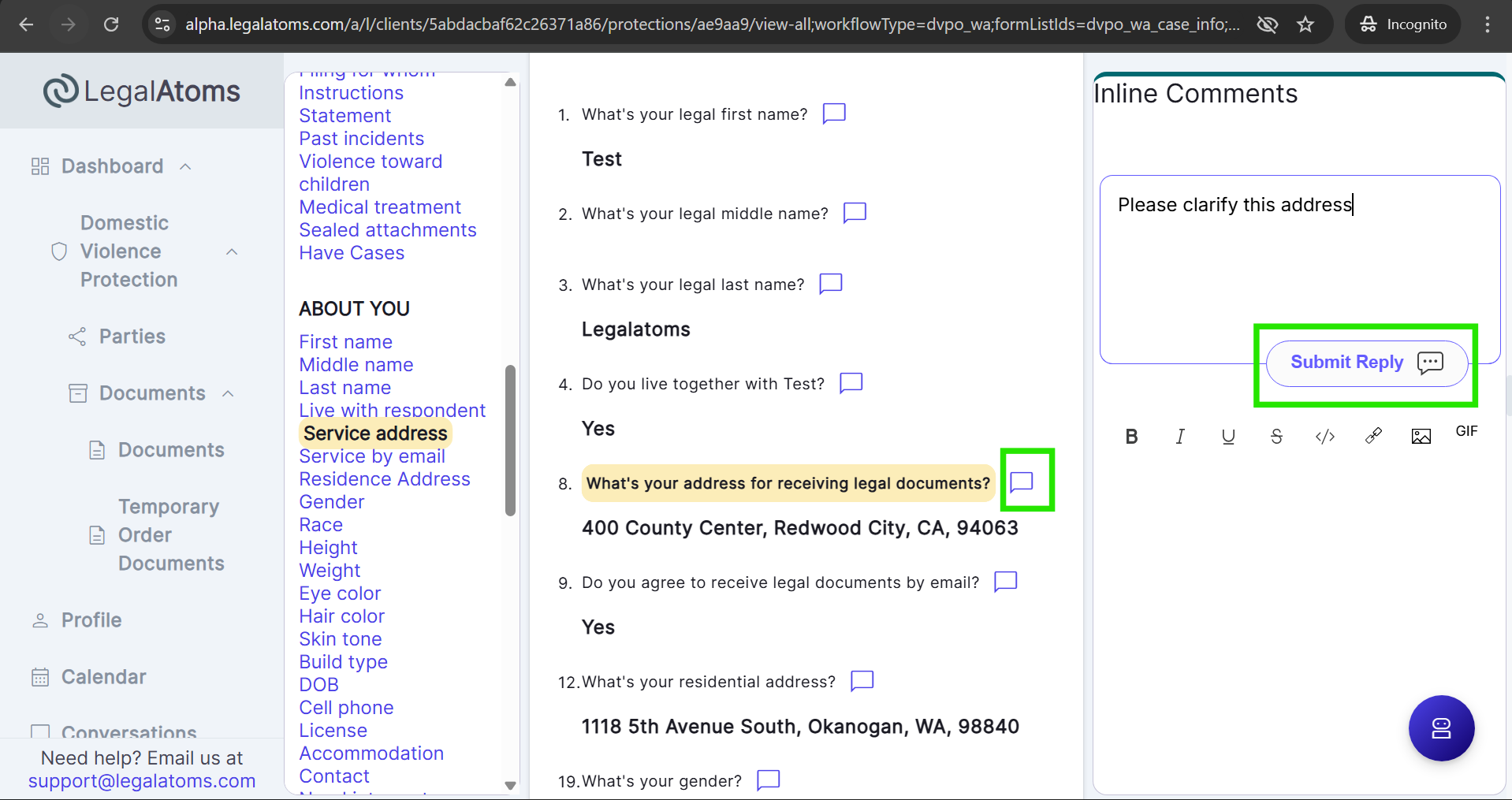1512x800 pixels.
Task: Open the chatbot assistant bubble
Action: click(1441, 727)
